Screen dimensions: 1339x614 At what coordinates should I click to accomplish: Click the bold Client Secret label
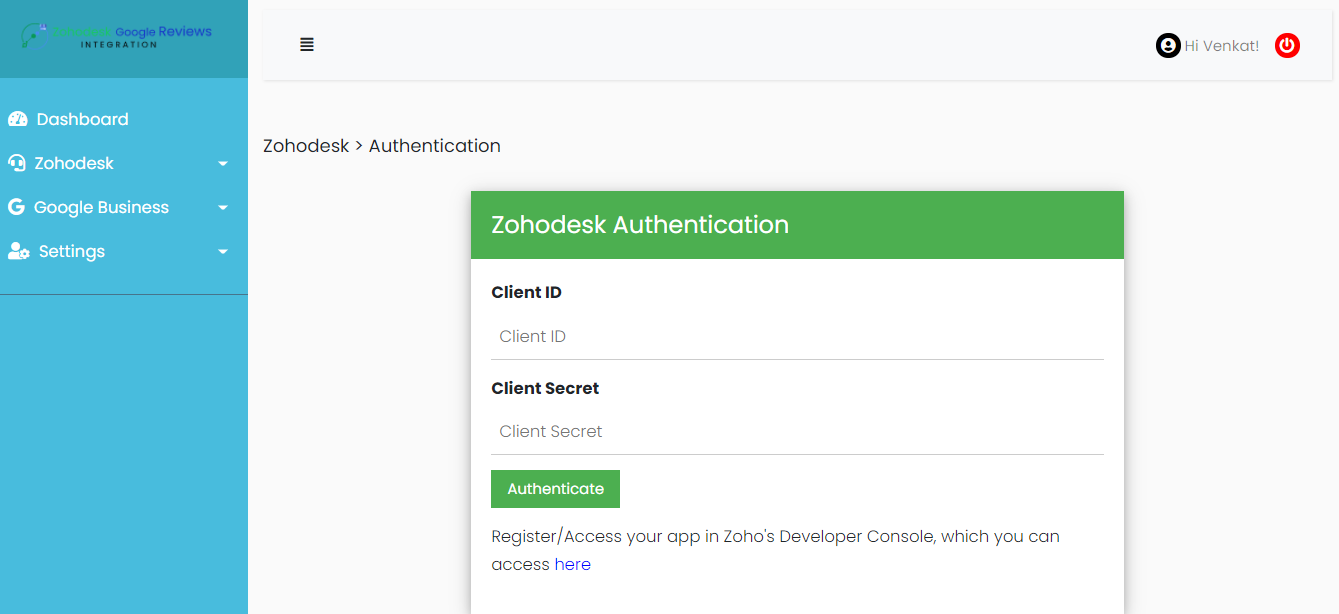tap(545, 388)
